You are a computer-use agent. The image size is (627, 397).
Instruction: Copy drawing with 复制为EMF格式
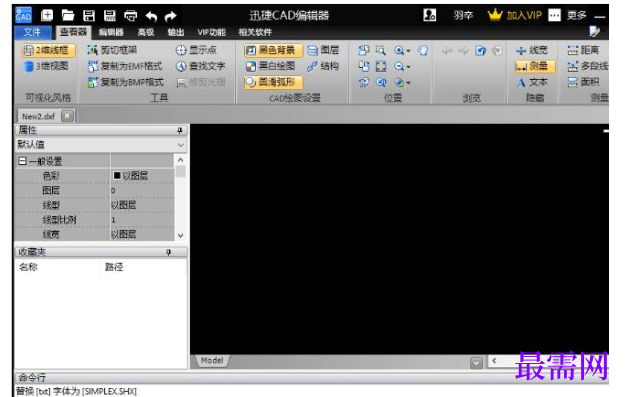click(125, 66)
